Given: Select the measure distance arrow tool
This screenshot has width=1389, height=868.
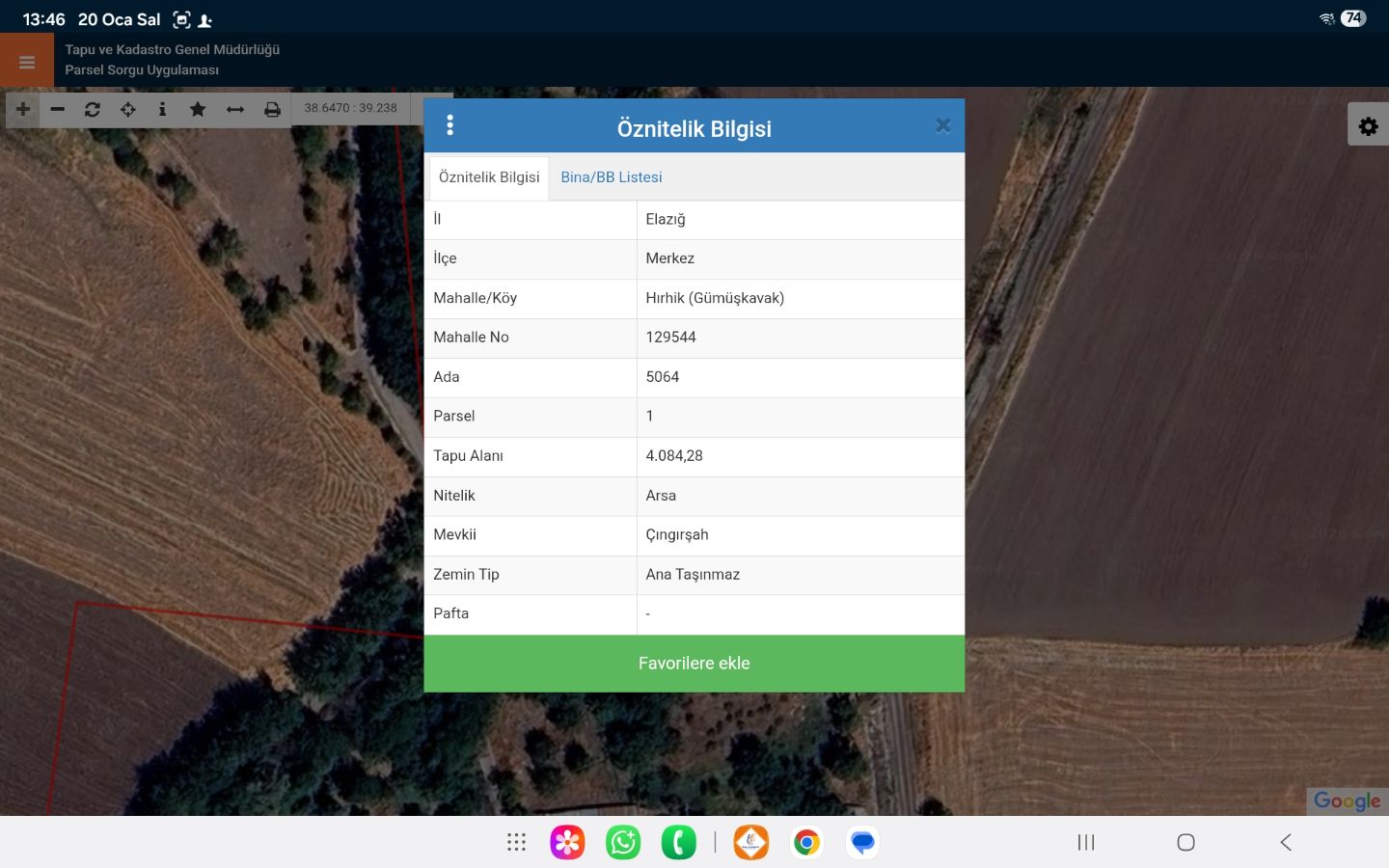Looking at the screenshot, I should pyautogui.click(x=235, y=109).
